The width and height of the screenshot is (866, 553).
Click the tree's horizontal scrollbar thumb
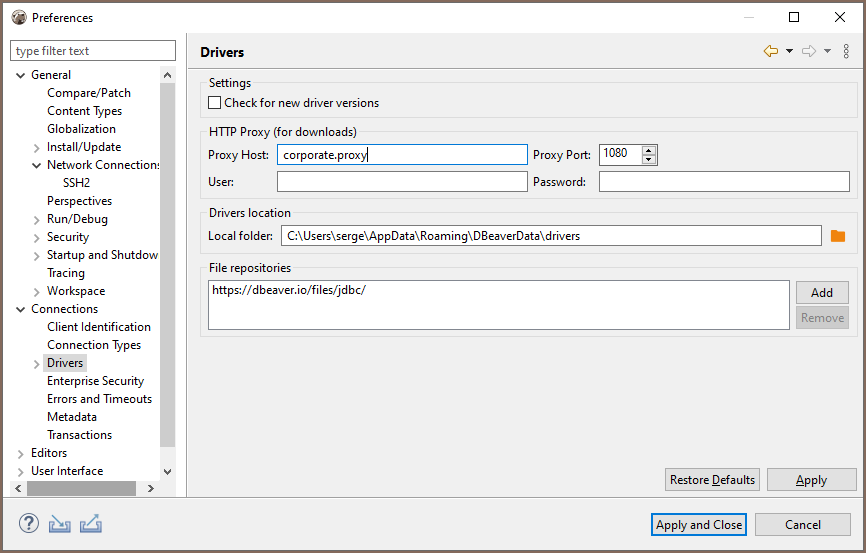pos(80,488)
